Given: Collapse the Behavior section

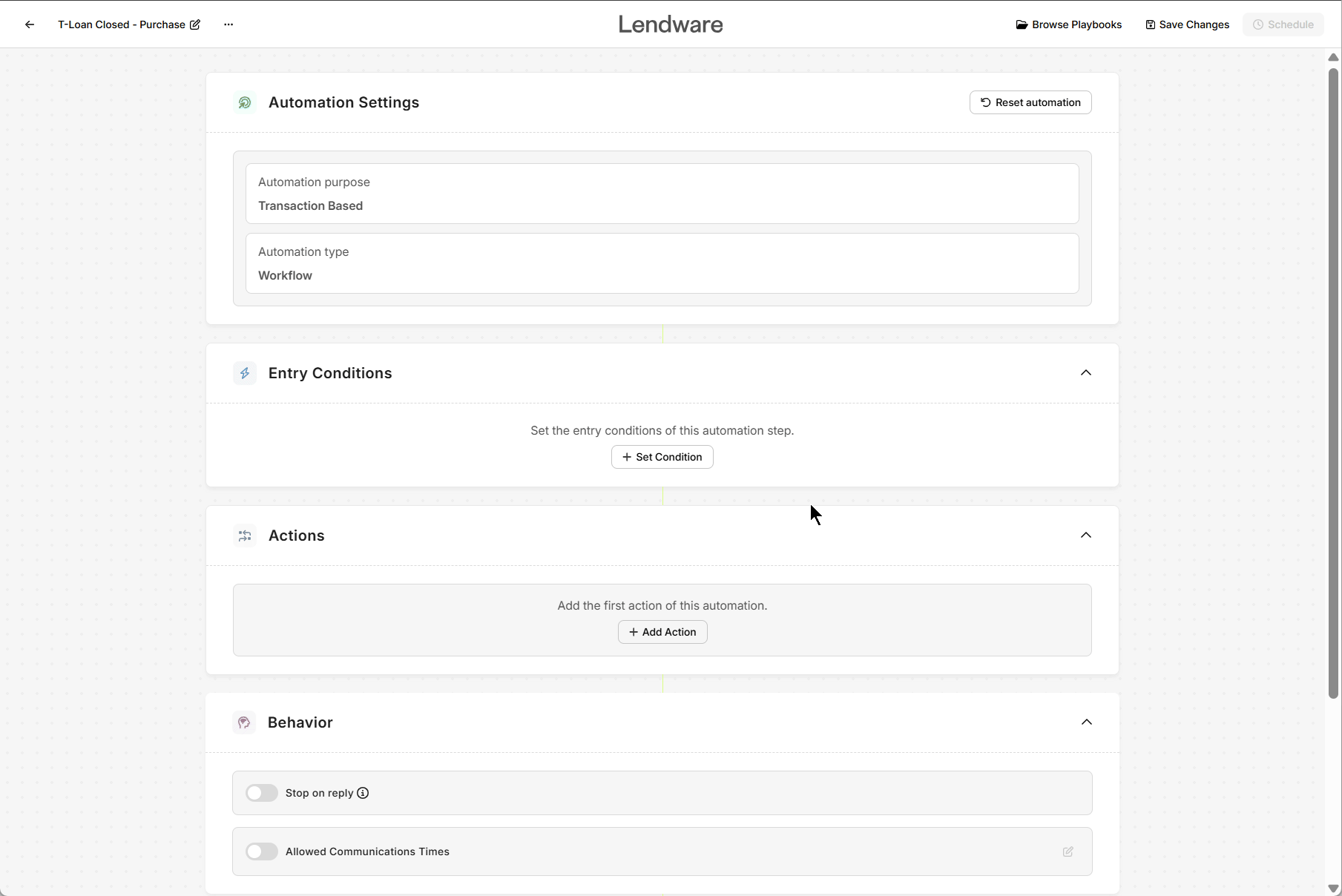Looking at the screenshot, I should tap(1086, 722).
